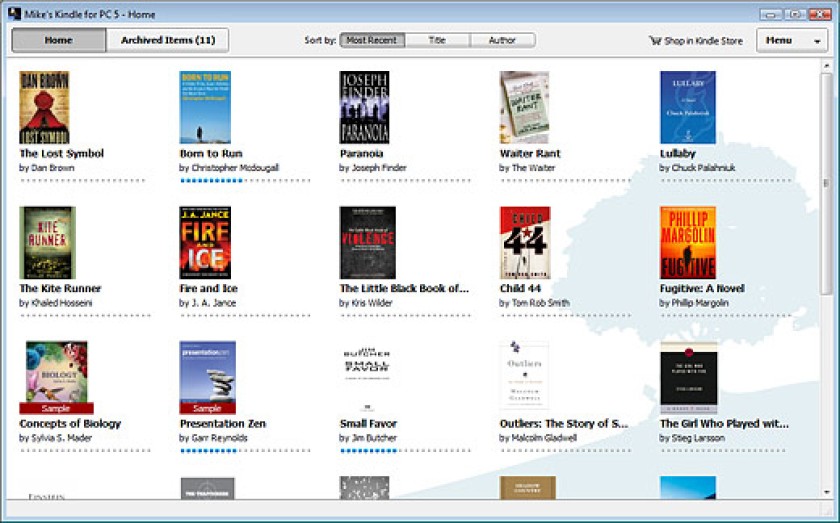
Task: Open The Little Black Book of Violence cover
Action: tap(368, 243)
